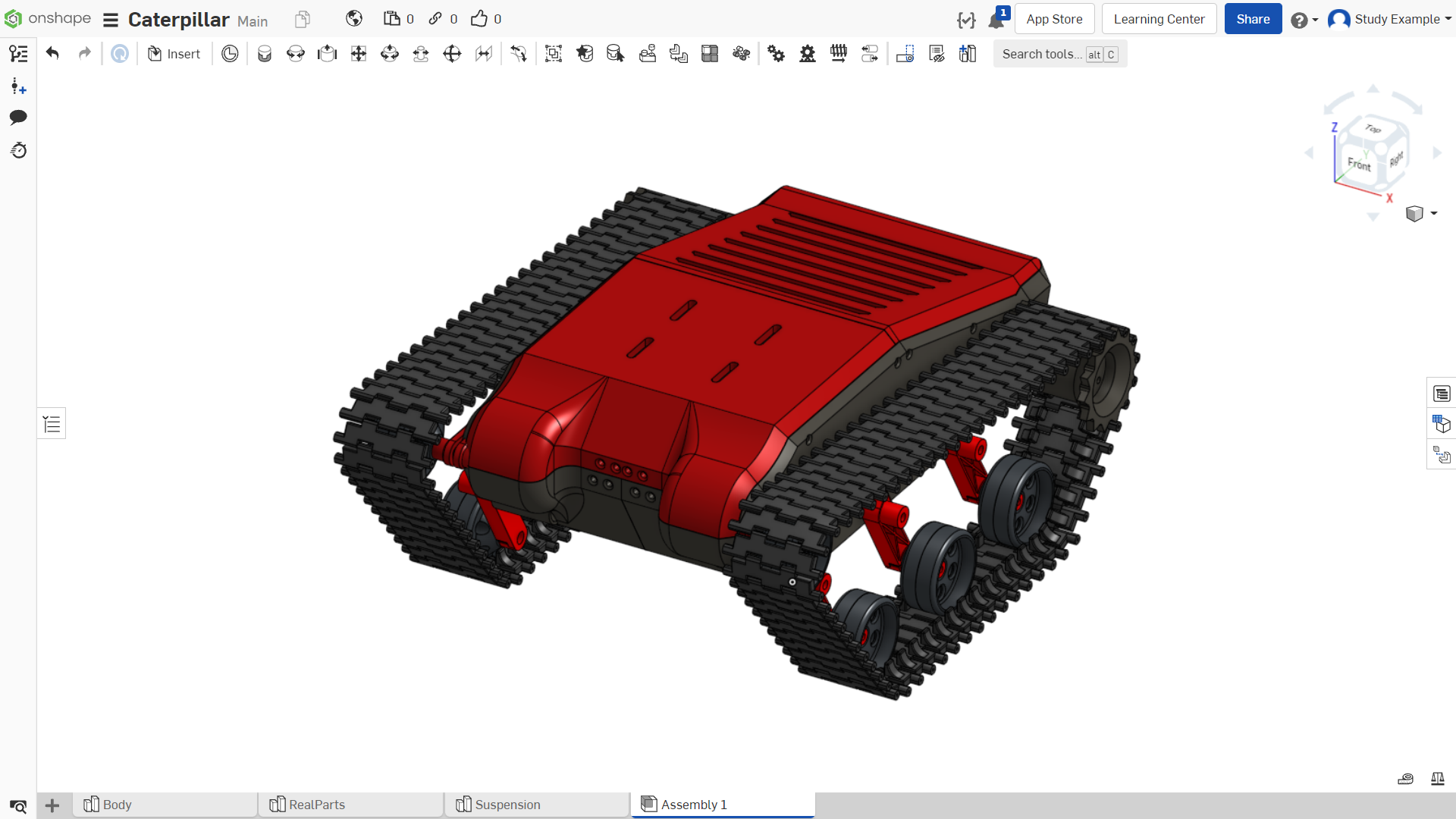Click the Redo arrow

coord(84,54)
